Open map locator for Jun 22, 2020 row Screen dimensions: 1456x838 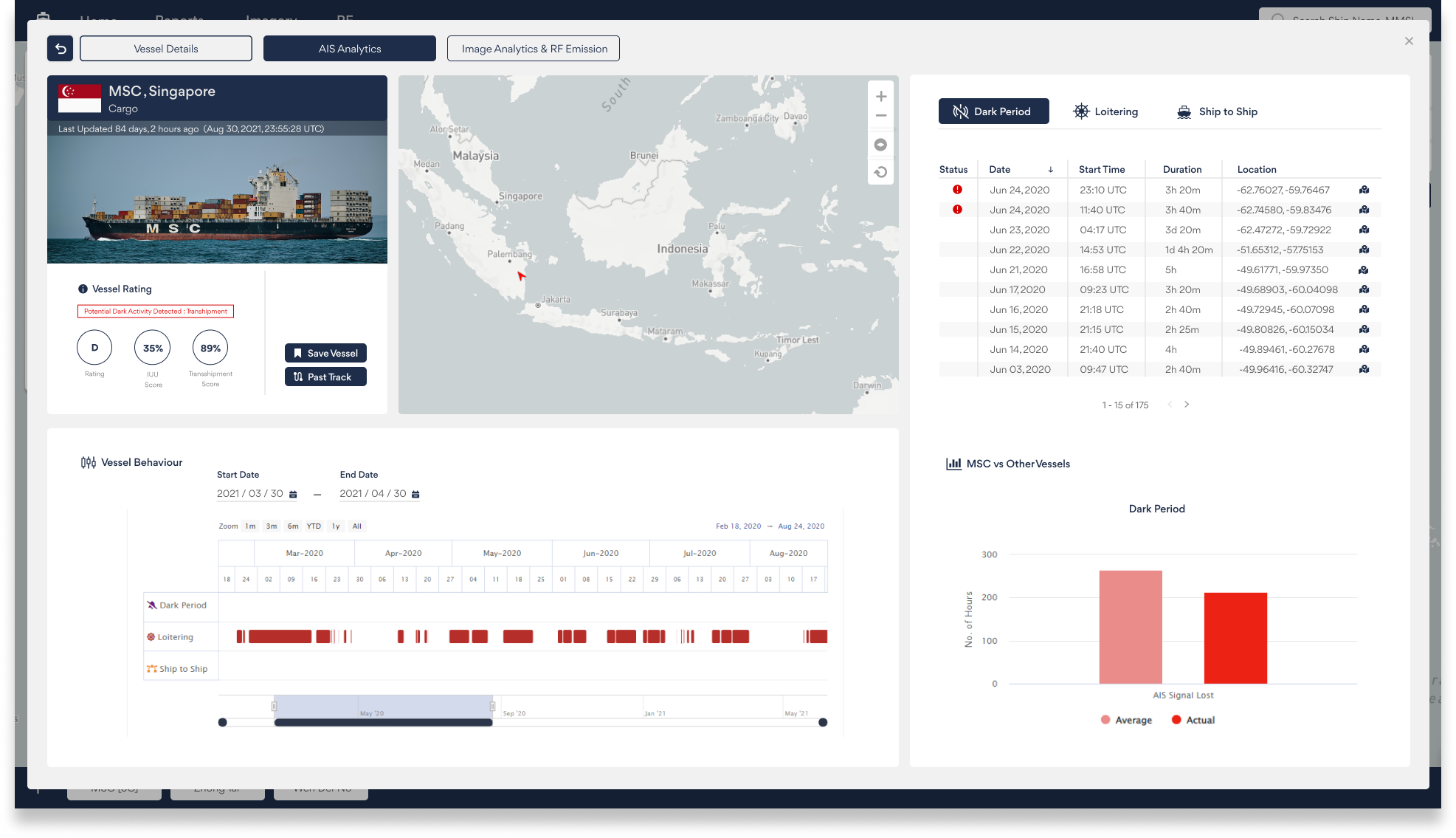click(x=1364, y=250)
